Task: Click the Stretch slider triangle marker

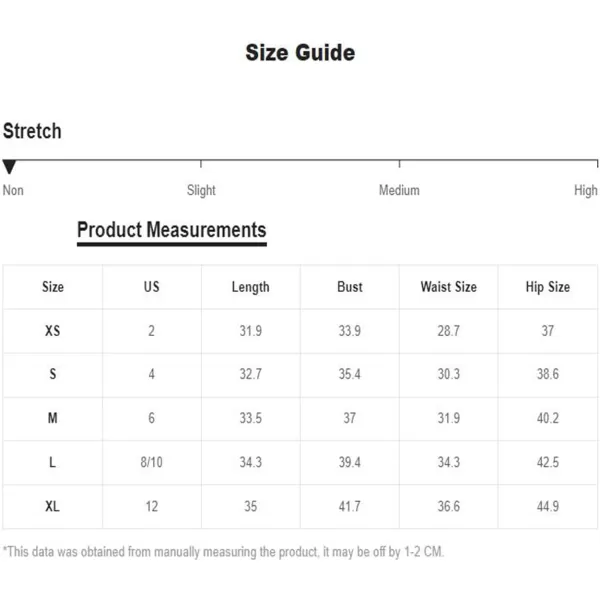Action: (x=9, y=166)
